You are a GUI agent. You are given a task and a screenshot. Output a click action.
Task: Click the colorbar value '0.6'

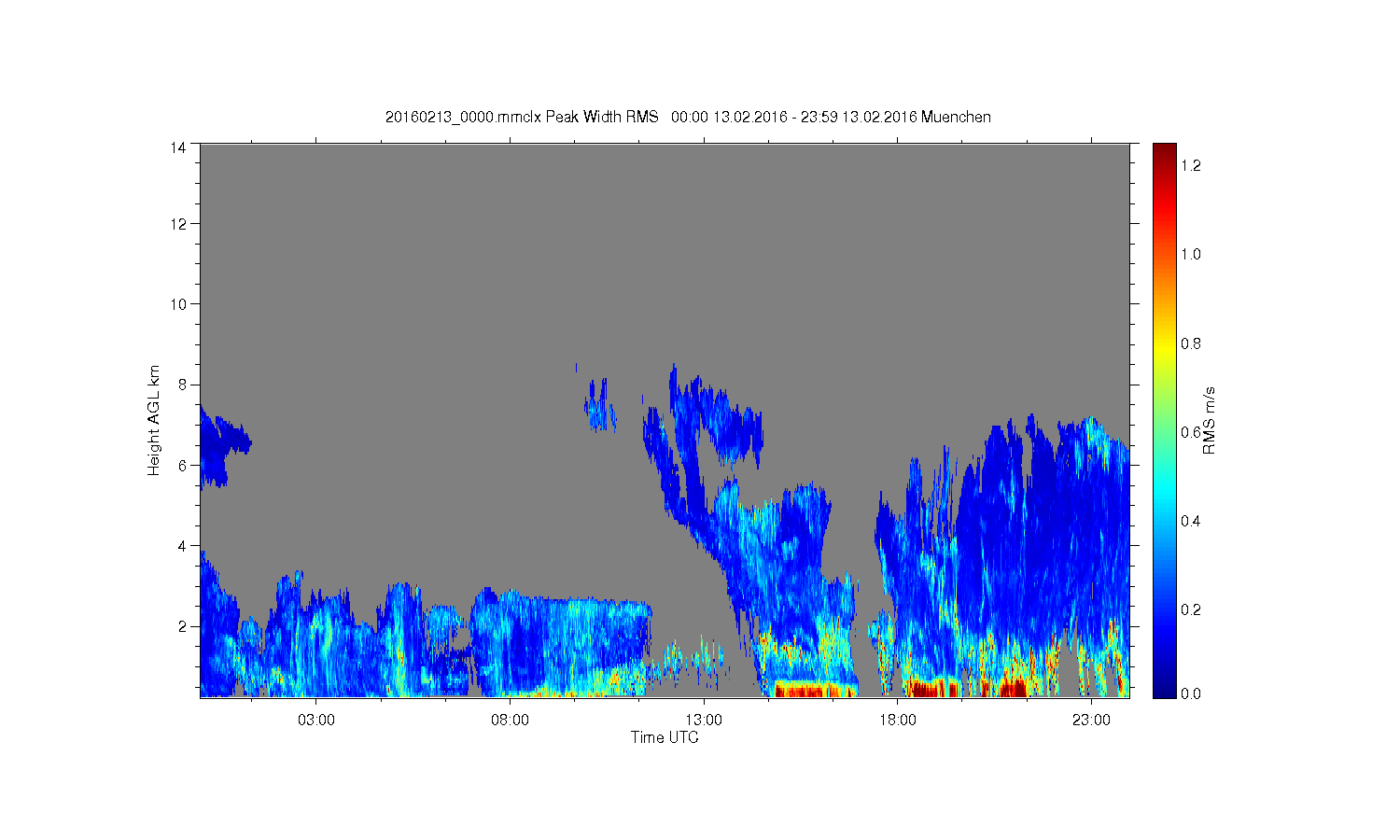[x=1190, y=432]
